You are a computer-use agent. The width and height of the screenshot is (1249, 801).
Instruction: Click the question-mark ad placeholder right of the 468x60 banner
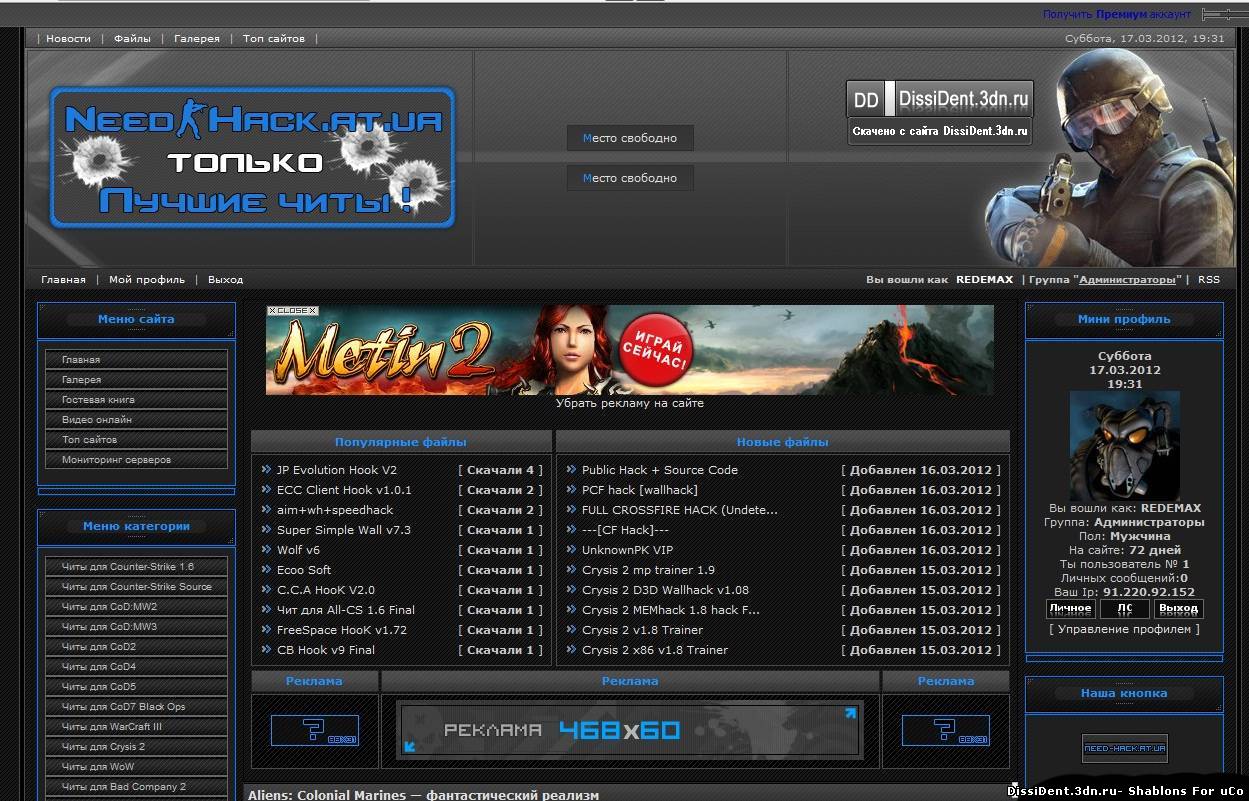tap(945, 730)
